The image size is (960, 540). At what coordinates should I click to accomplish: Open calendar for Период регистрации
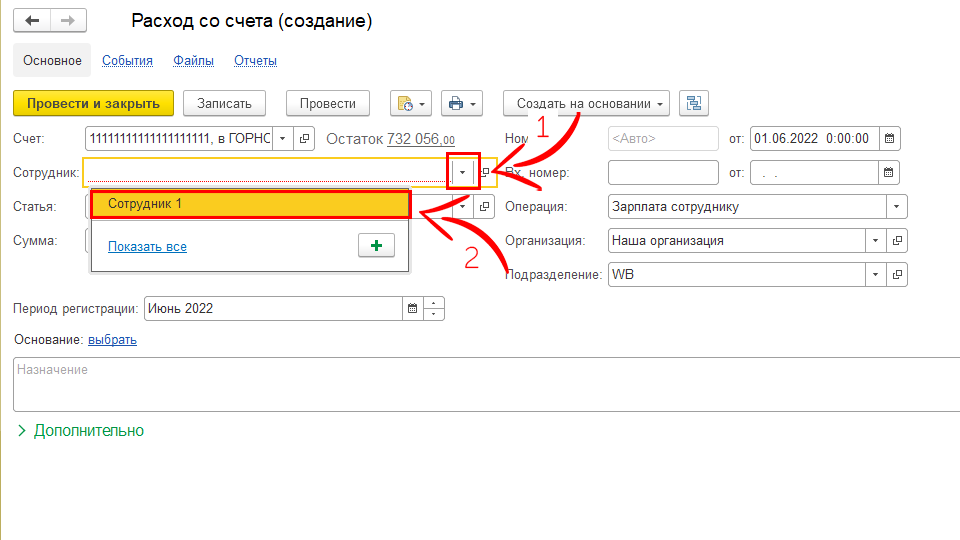tap(411, 308)
